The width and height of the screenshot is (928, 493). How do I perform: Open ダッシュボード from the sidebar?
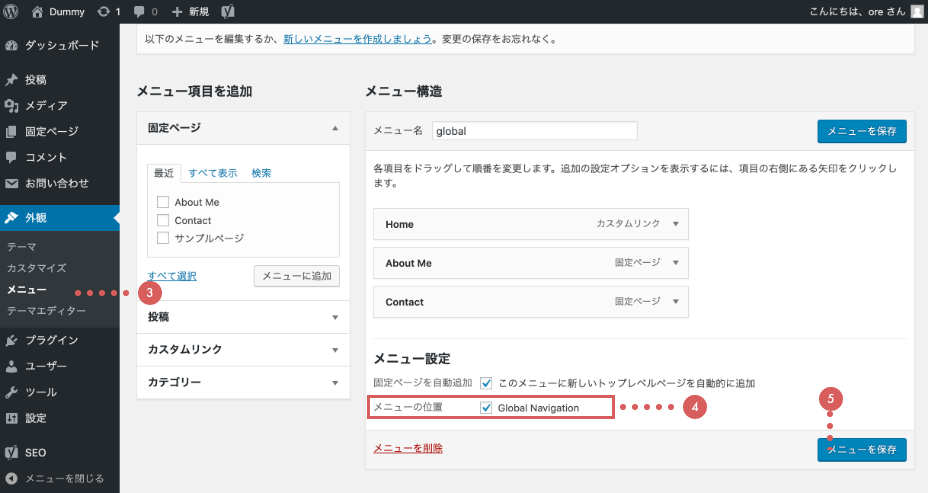point(60,45)
